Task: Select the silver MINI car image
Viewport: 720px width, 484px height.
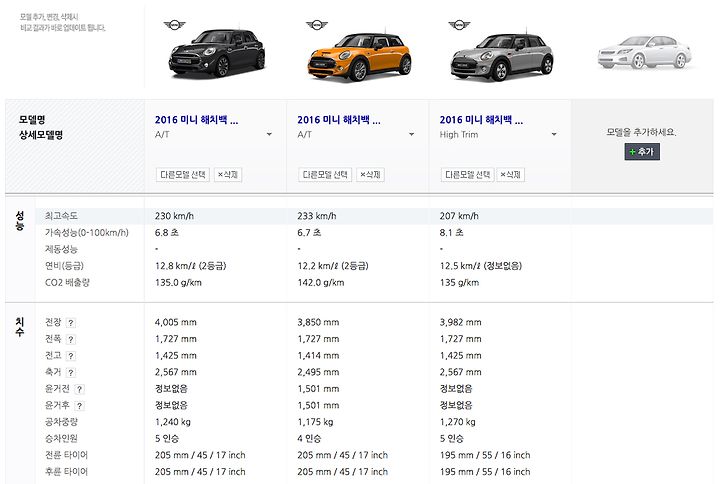Action: pyautogui.click(x=502, y=56)
